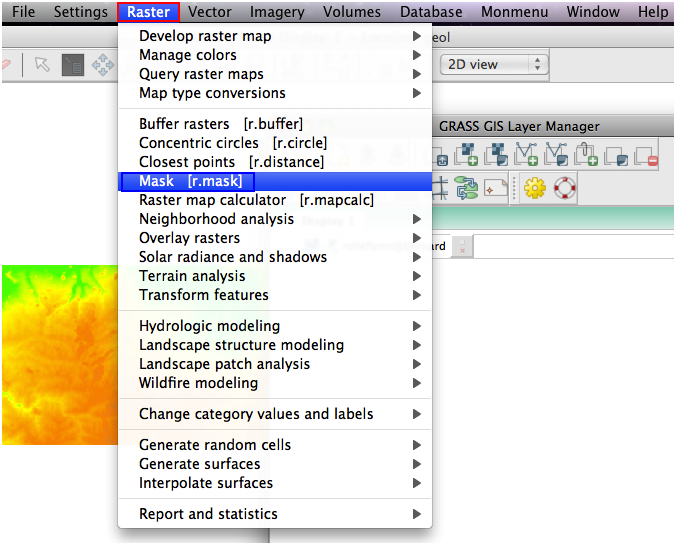This screenshot has height=545, width=676.
Task: Click Buffer rasters [r.buffer] entry
Action: click(x=220, y=124)
